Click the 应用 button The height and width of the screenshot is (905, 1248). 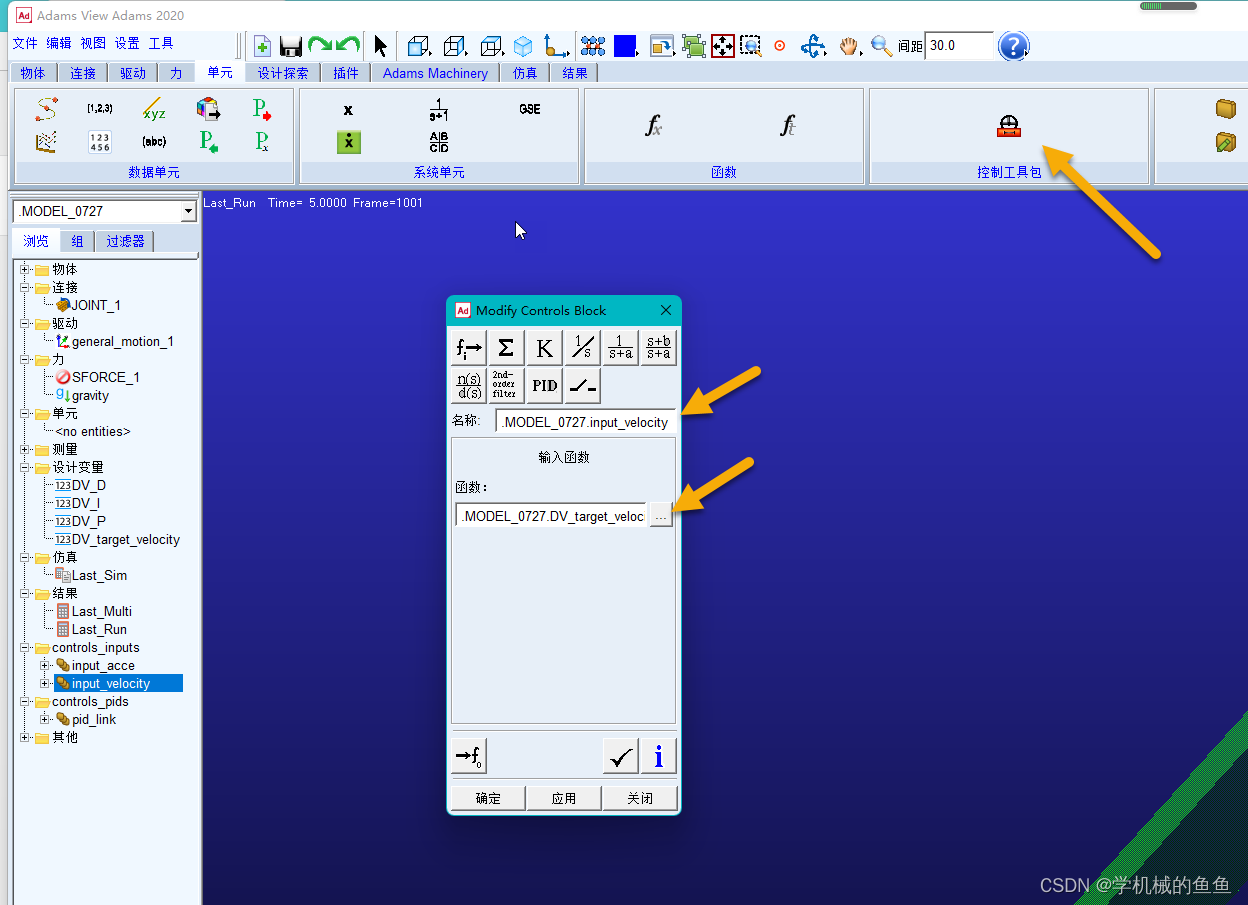(x=564, y=798)
